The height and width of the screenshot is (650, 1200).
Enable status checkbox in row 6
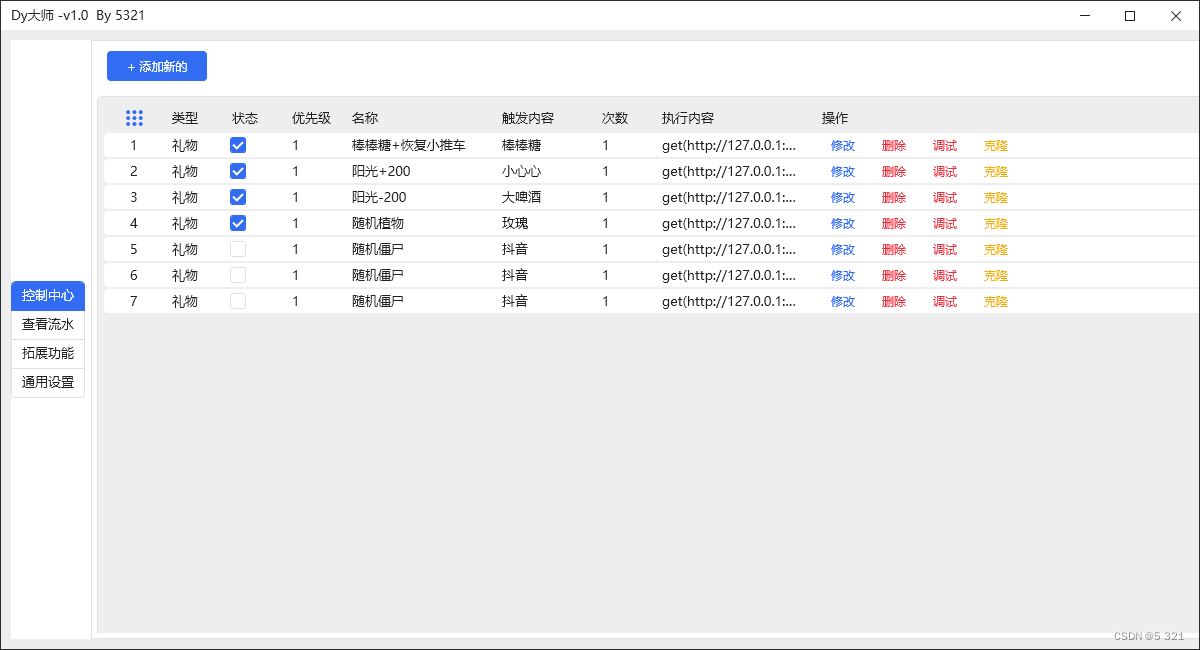point(238,275)
